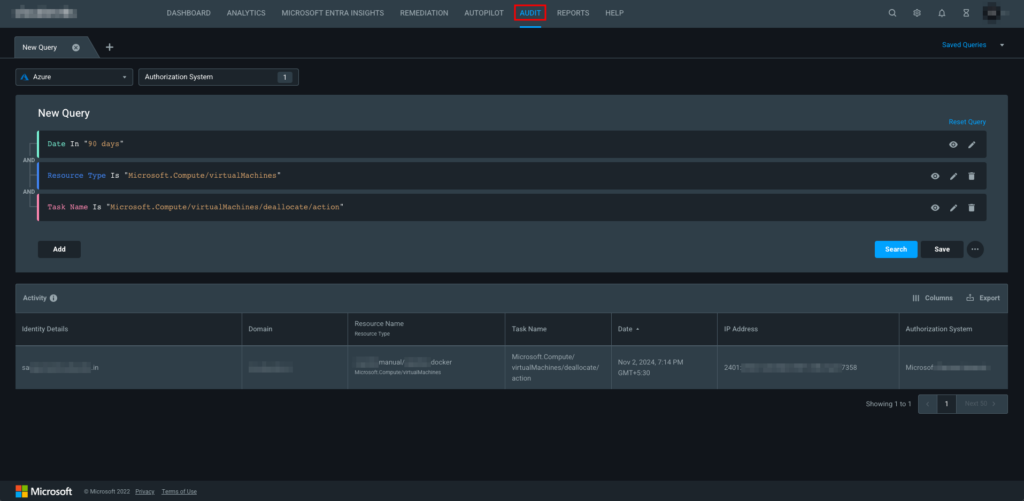Select the Audit menu

[530, 13]
